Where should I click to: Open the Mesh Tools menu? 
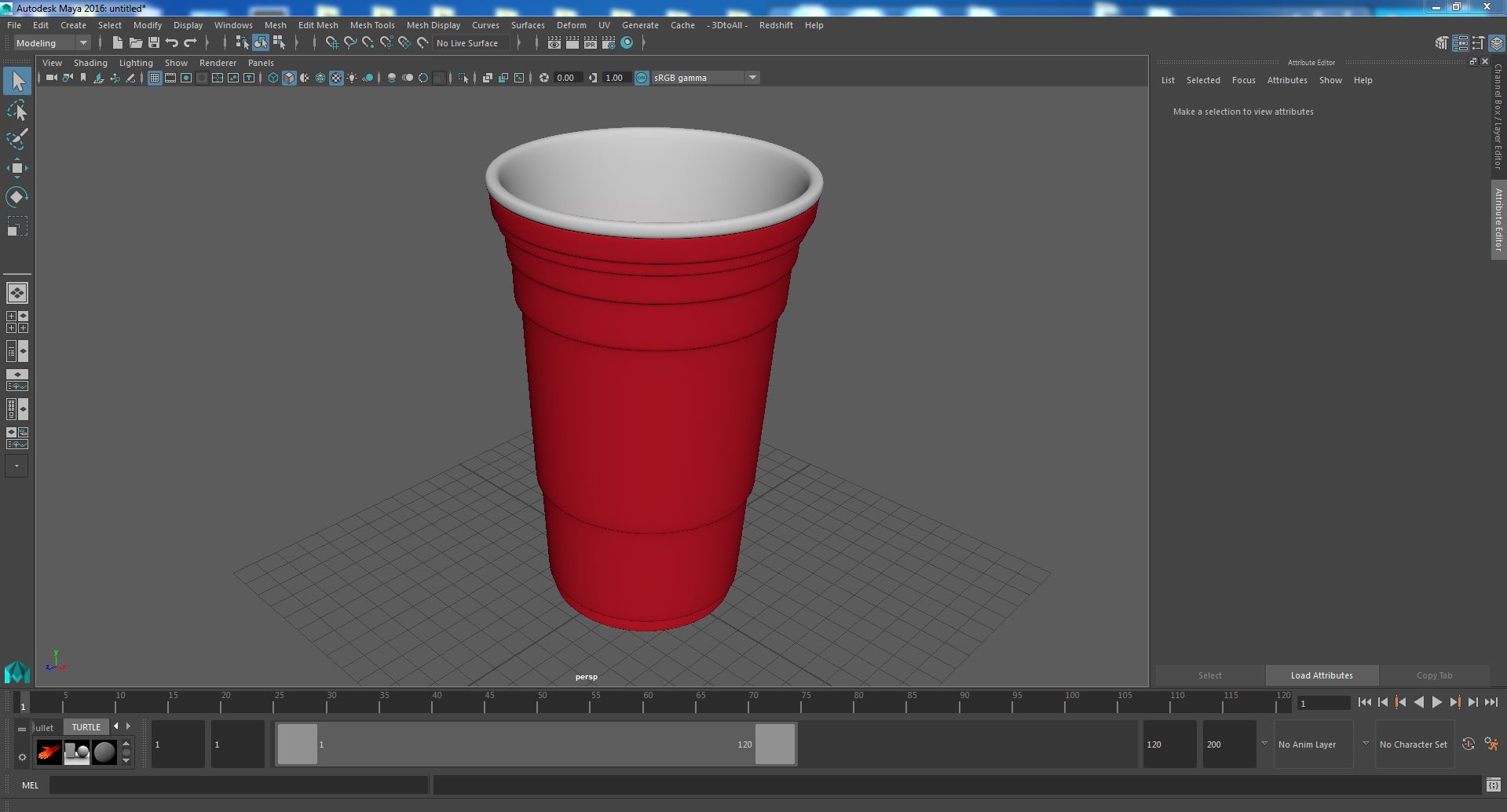click(372, 25)
